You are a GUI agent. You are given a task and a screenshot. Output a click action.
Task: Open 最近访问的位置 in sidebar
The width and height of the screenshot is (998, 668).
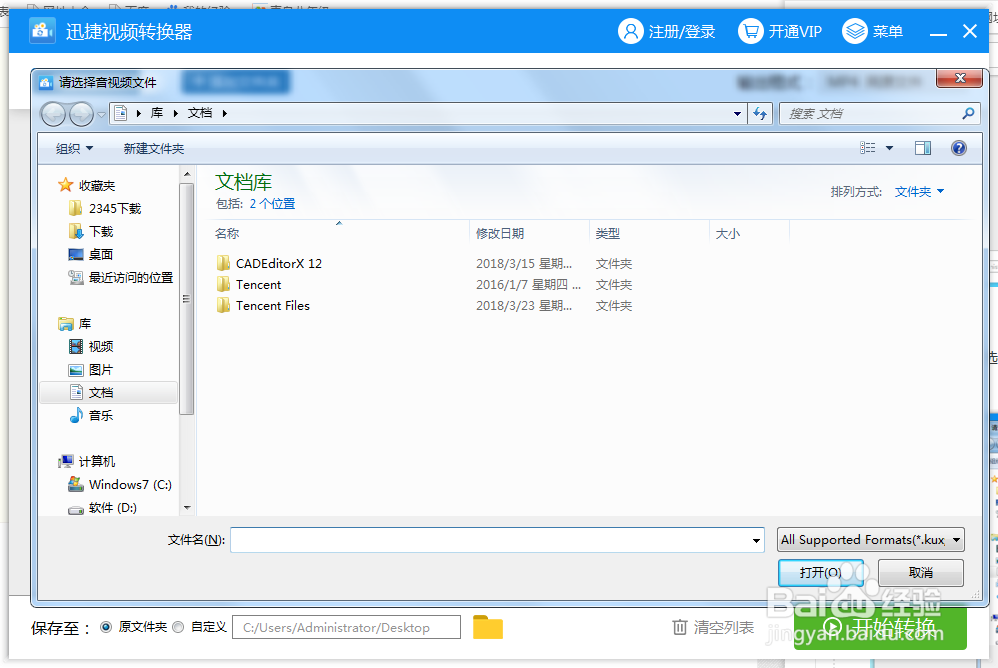click(121, 277)
